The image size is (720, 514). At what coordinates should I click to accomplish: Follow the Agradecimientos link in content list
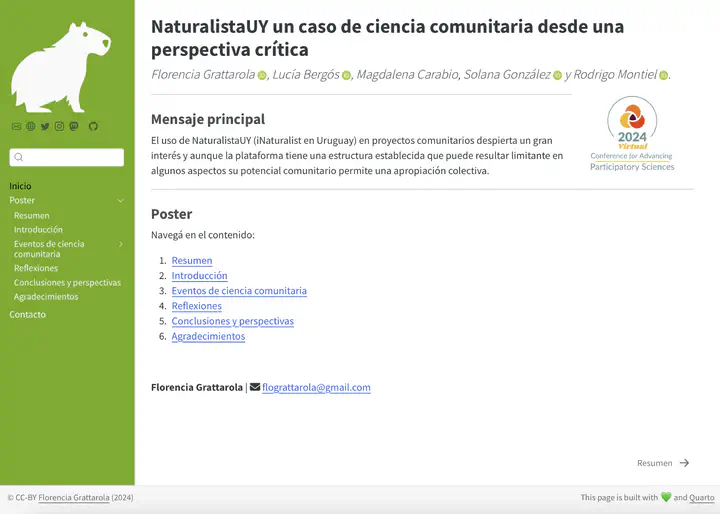[208, 336]
